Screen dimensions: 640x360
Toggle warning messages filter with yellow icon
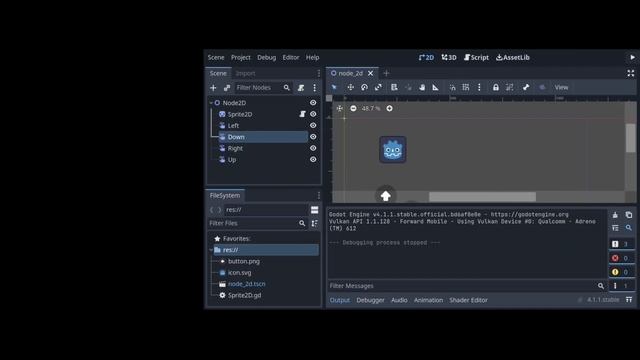coord(621,272)
